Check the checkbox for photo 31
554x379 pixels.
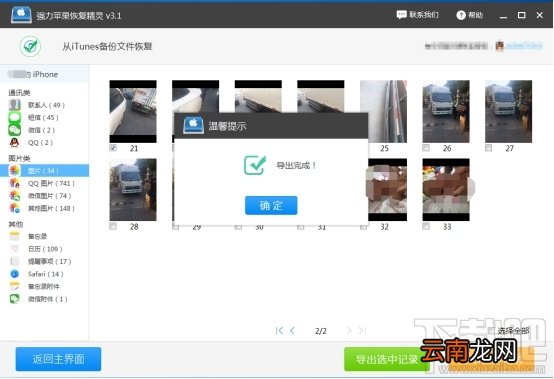301,227
